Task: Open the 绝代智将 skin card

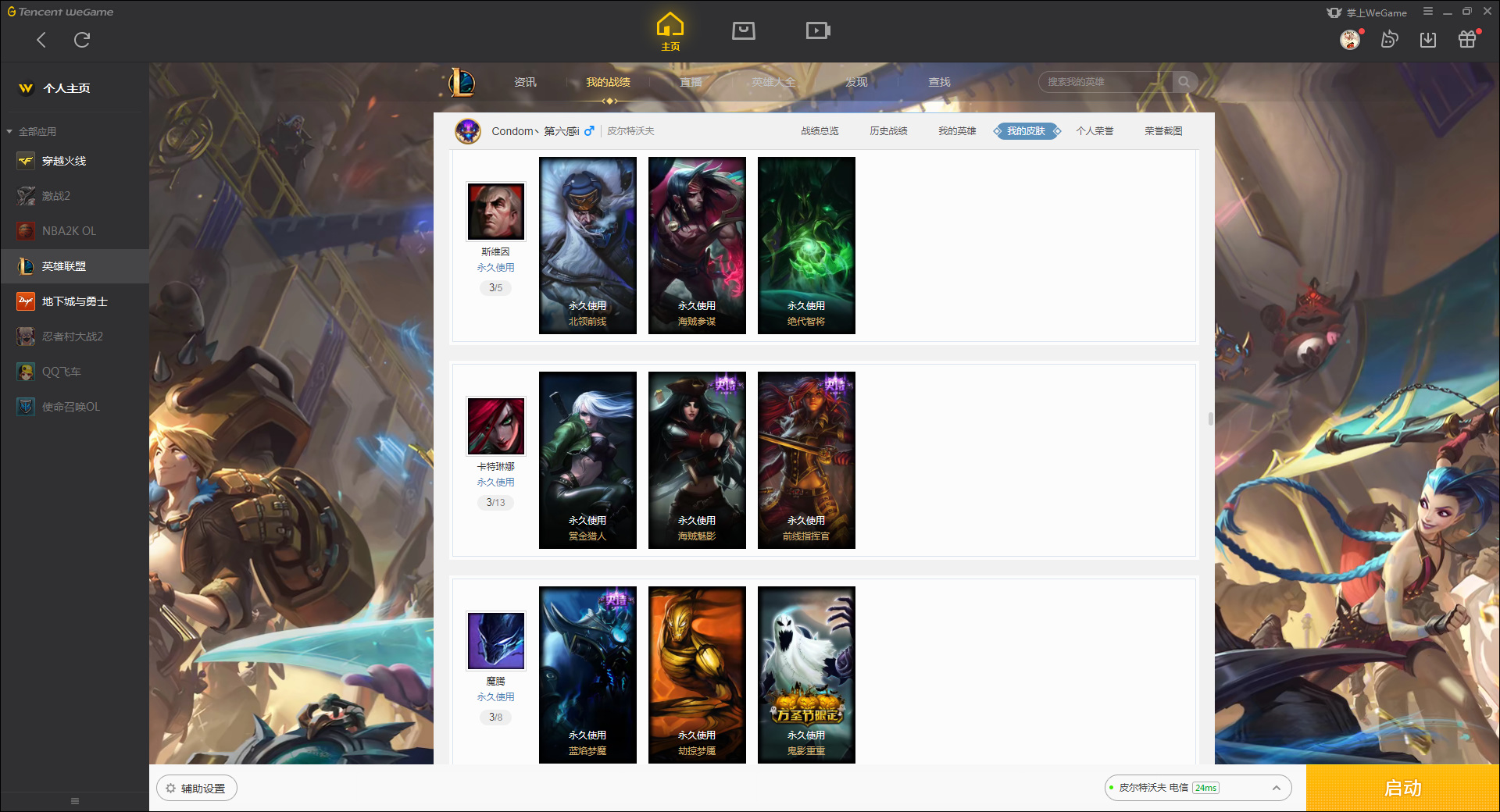Action: [806, 245]
